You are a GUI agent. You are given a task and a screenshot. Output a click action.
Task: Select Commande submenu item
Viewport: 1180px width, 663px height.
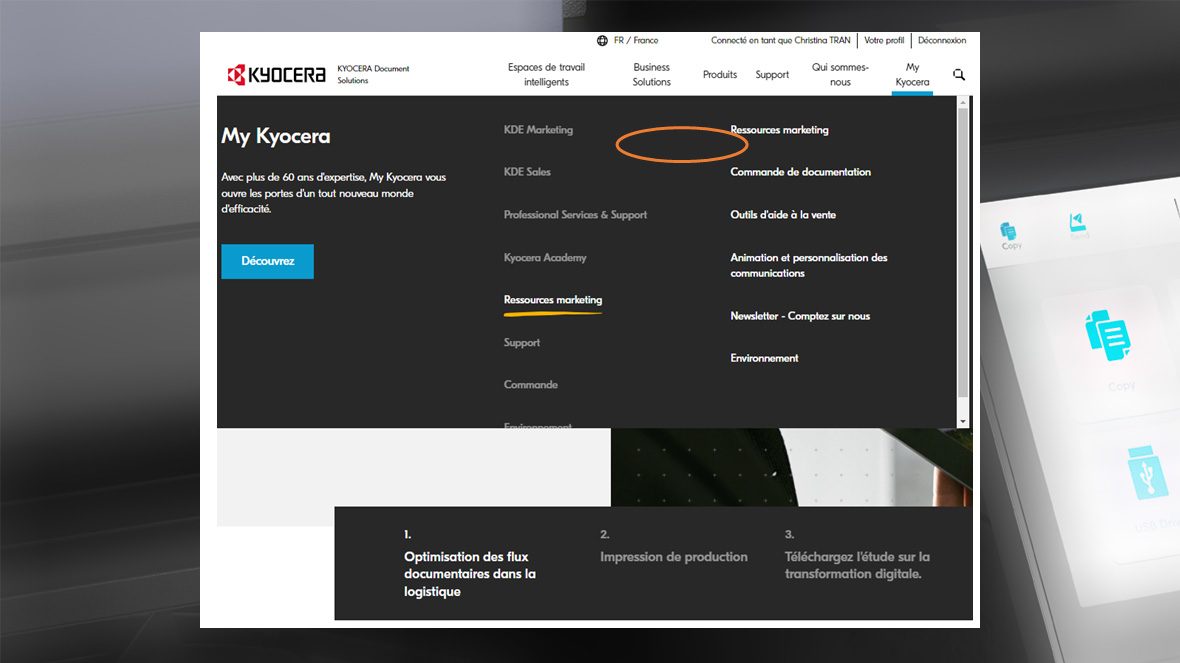click(531, 385)
